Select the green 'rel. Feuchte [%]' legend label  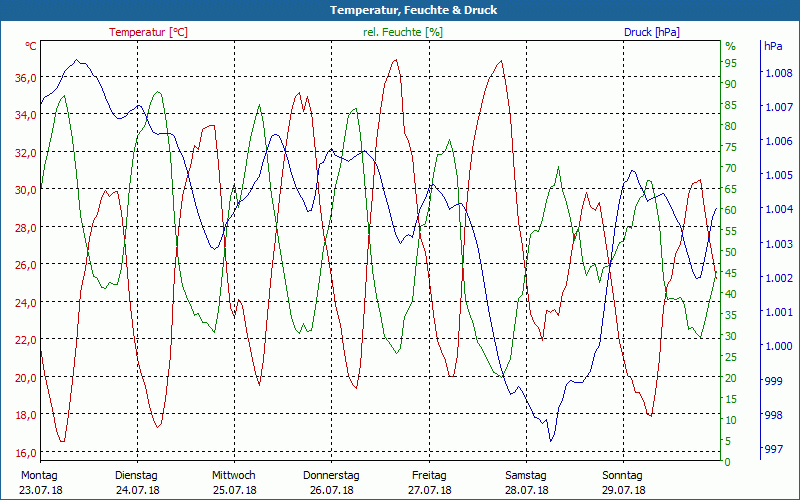click(401, 32)
